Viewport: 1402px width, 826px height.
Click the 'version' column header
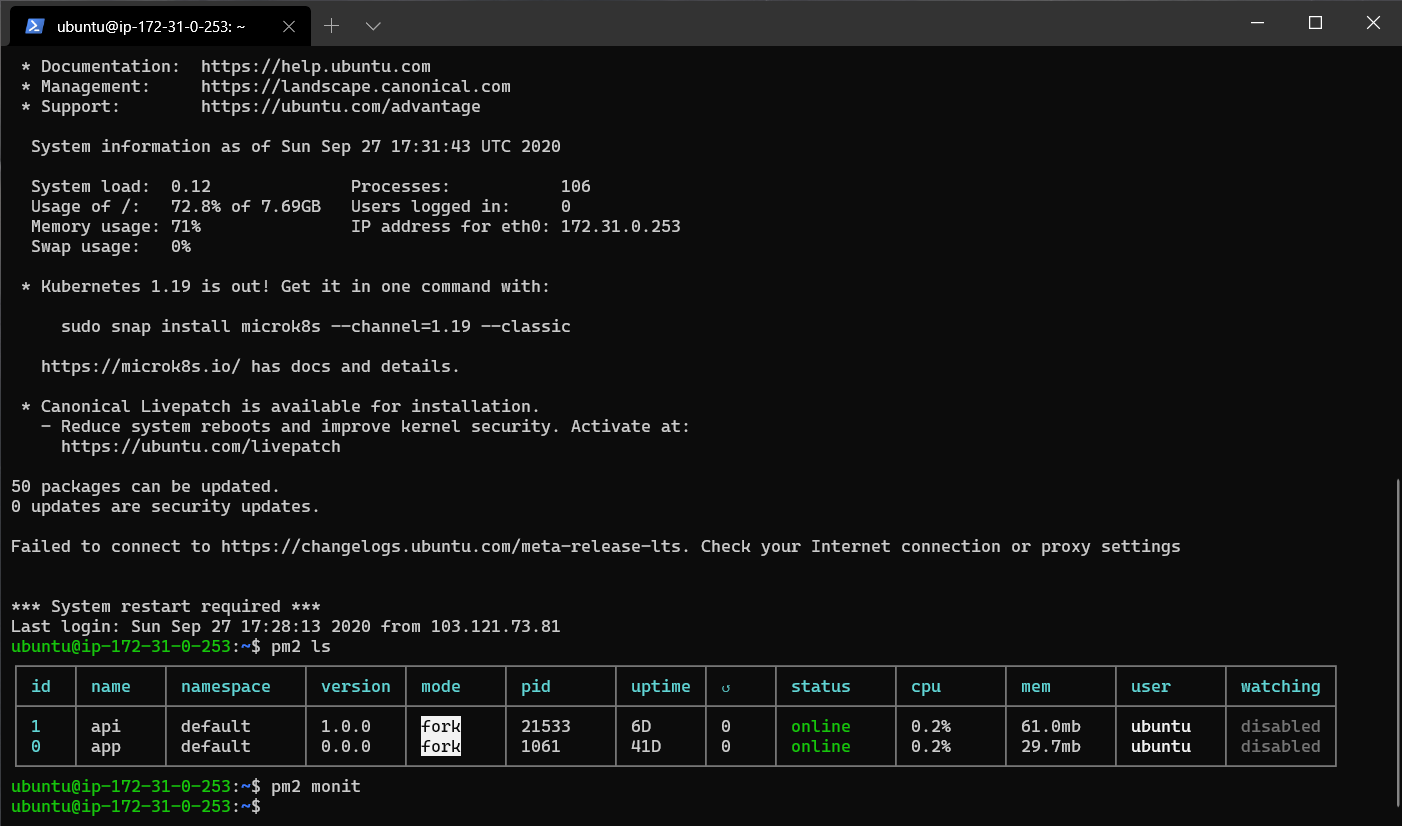coord(356,687)
